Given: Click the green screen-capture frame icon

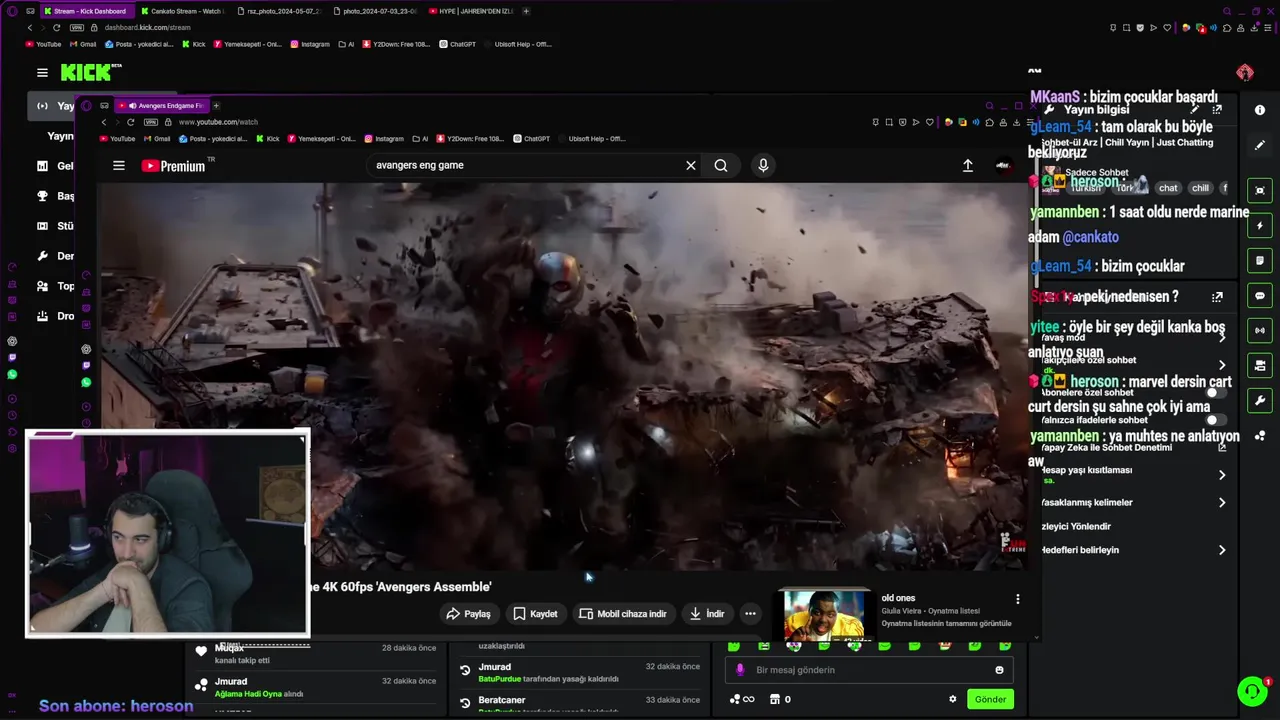Looking at the screenshot, I should click(1260, 190).
